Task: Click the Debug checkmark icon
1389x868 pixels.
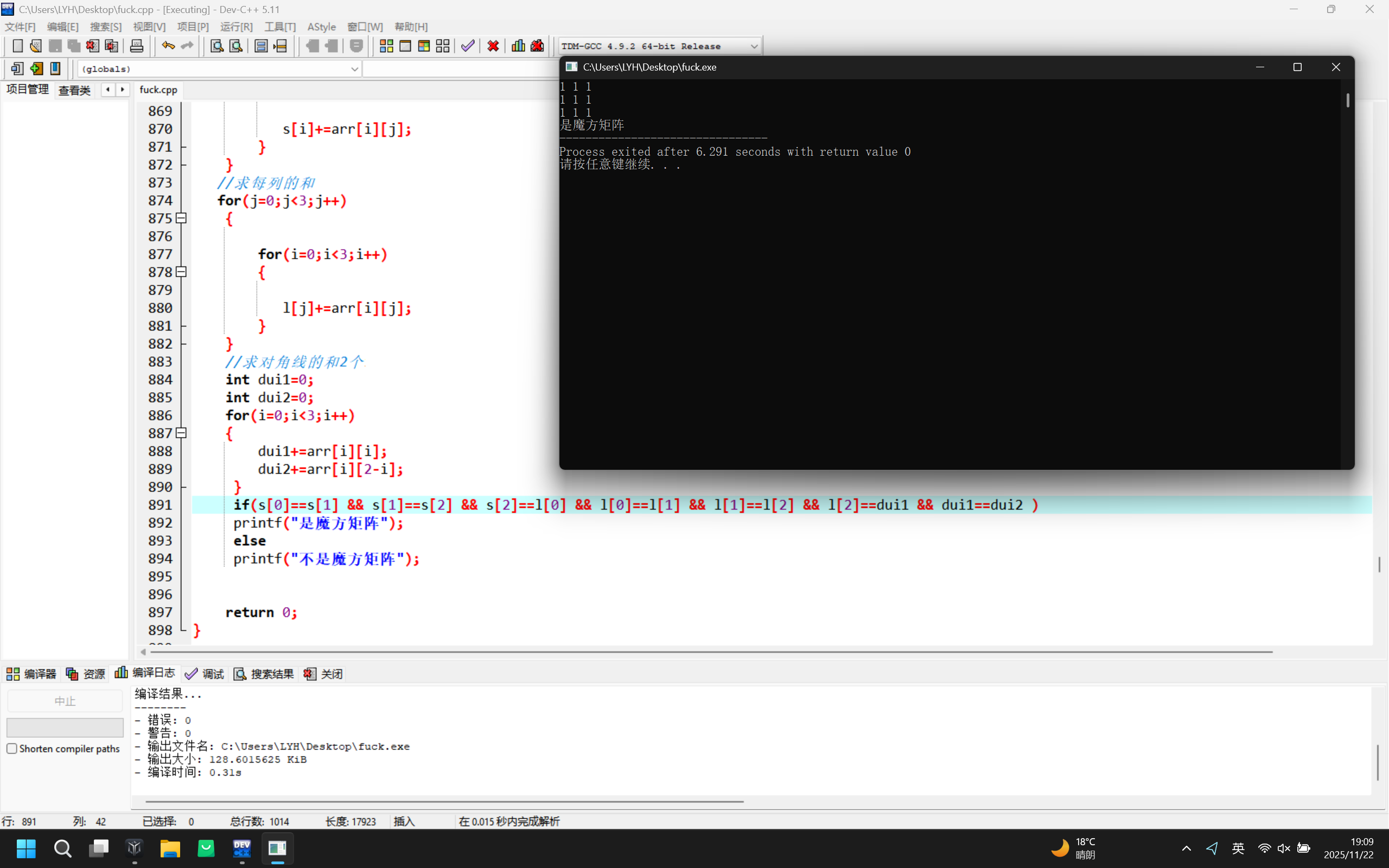Action: (x=468, y=46)
